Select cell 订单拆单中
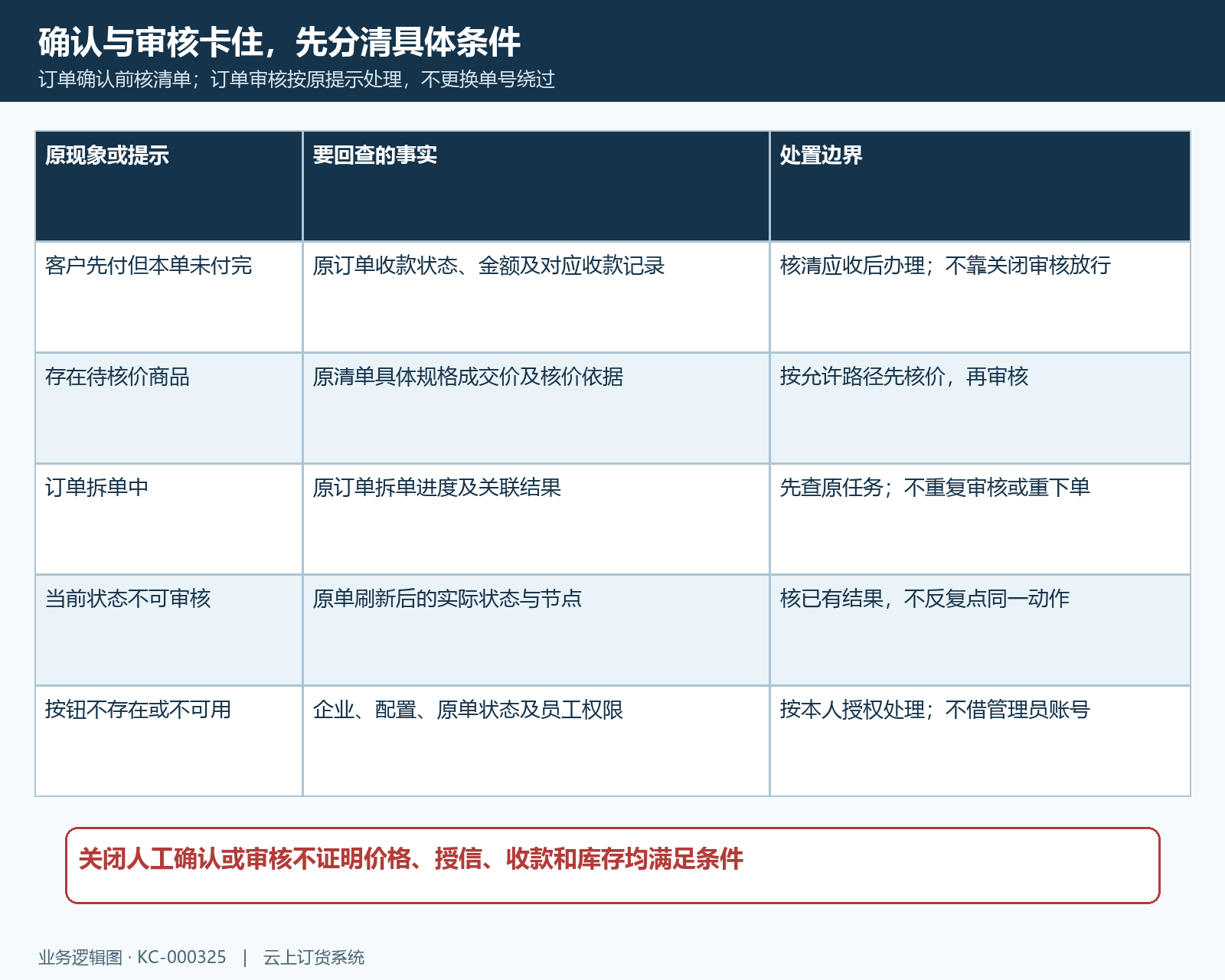 pos(168,519)
